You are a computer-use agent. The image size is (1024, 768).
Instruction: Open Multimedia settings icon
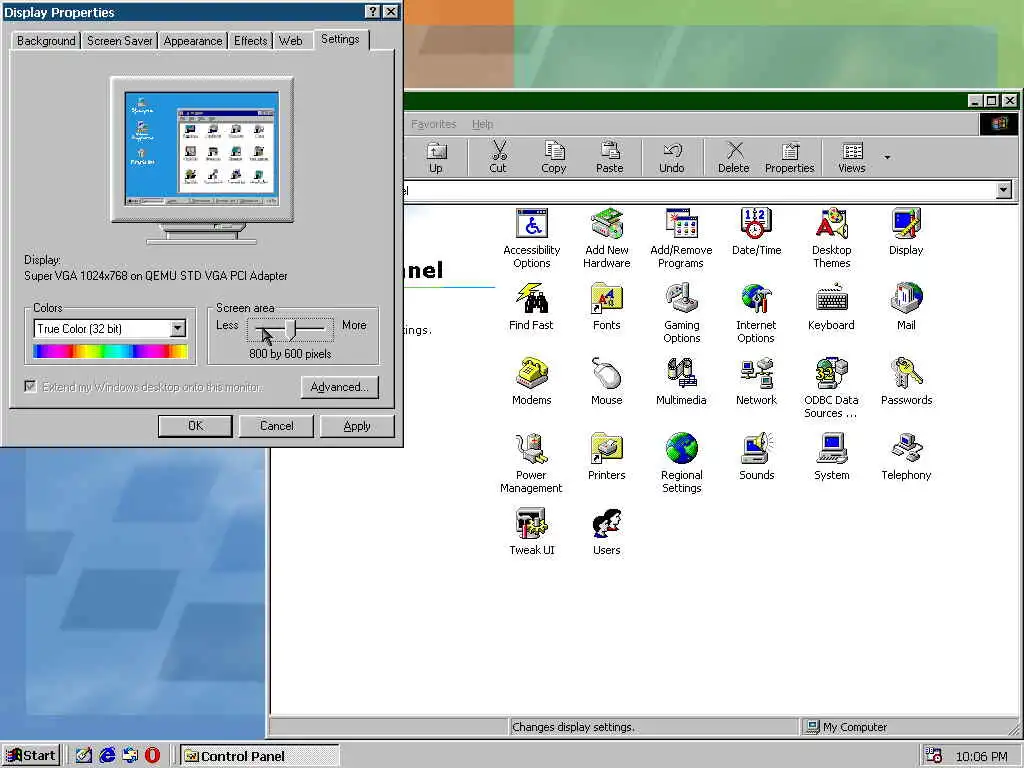(681, 381)
